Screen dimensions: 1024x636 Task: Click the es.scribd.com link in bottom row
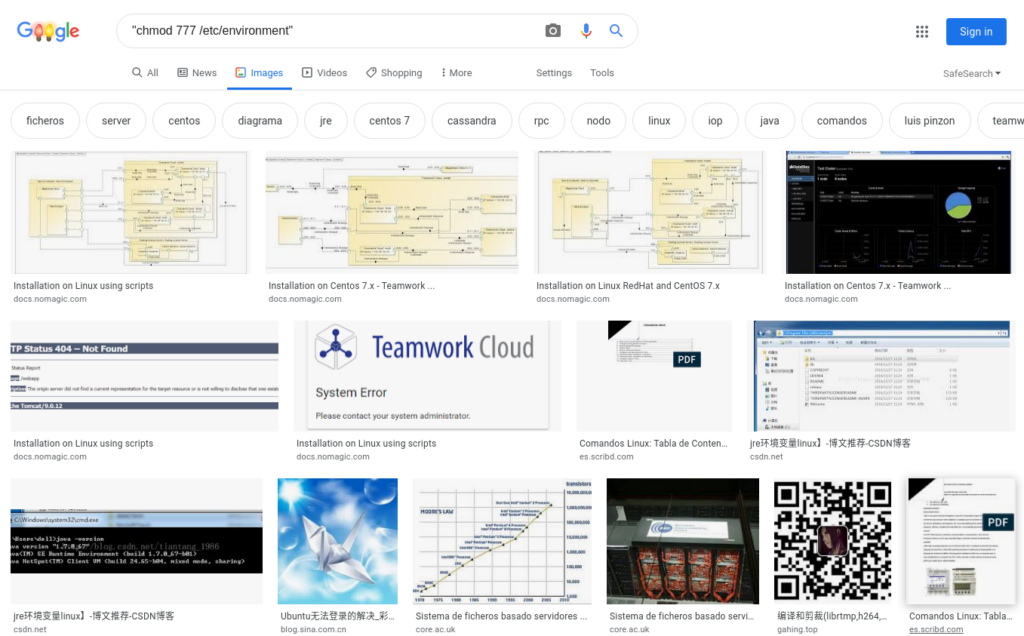936,629
